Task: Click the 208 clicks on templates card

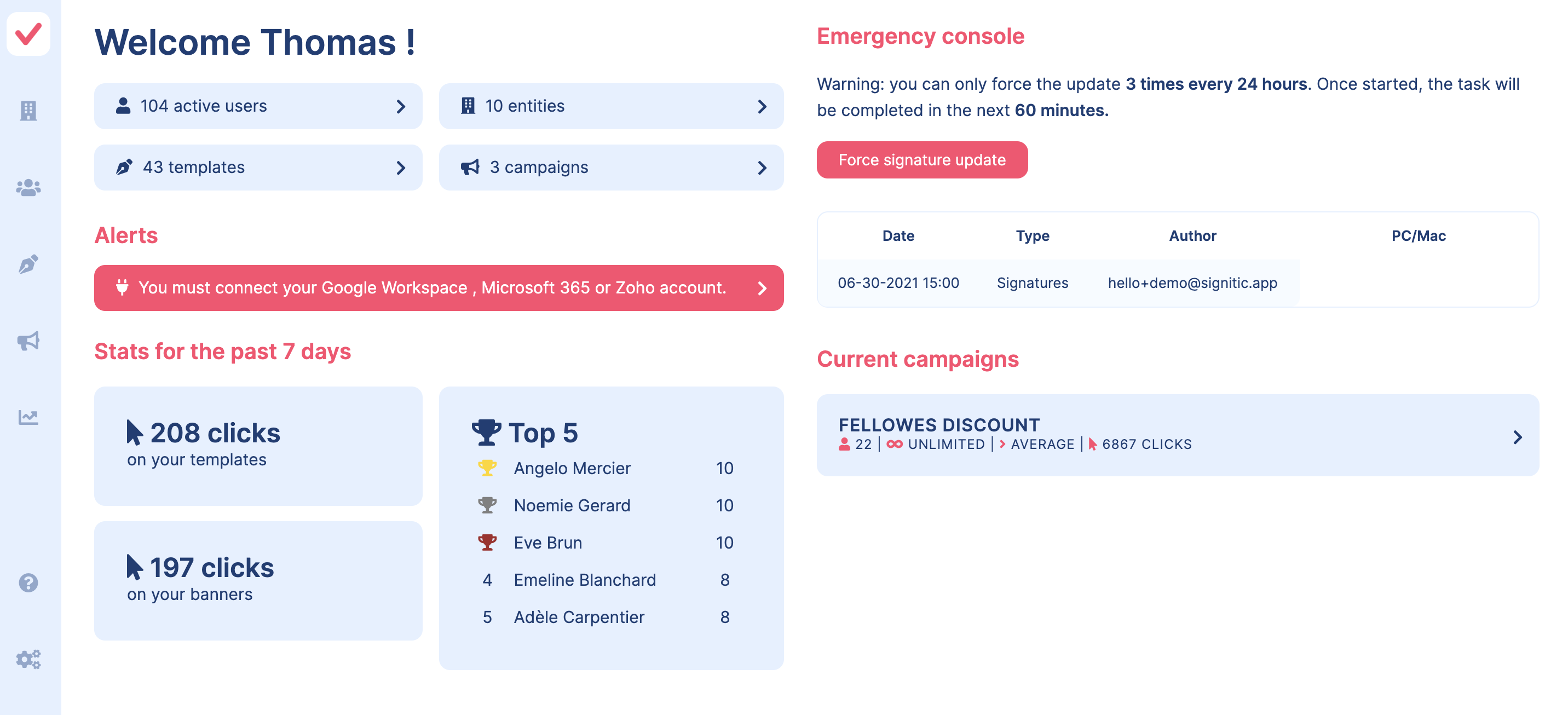Action: (258, 446)
